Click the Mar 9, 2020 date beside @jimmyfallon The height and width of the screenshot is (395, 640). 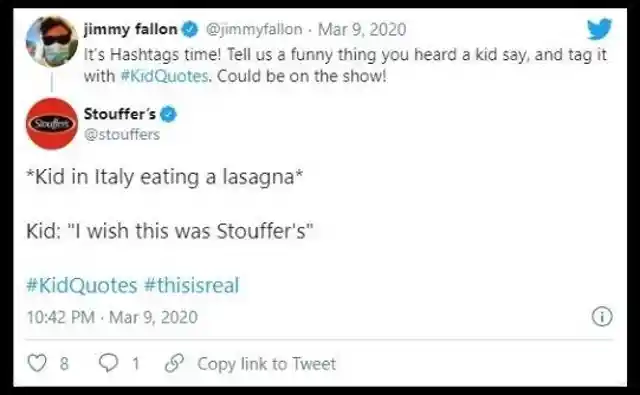362,29
